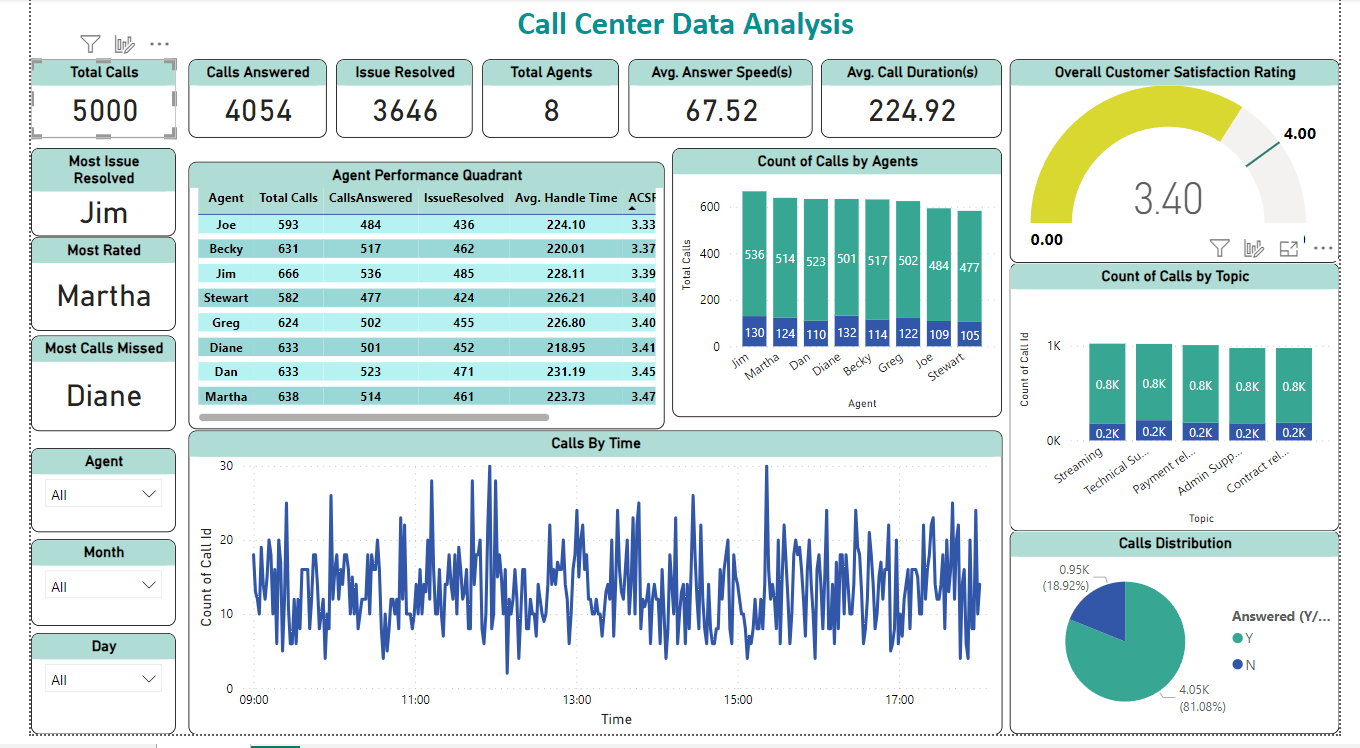Expand the Agent slicer dropdown

(x=150, y=494)
